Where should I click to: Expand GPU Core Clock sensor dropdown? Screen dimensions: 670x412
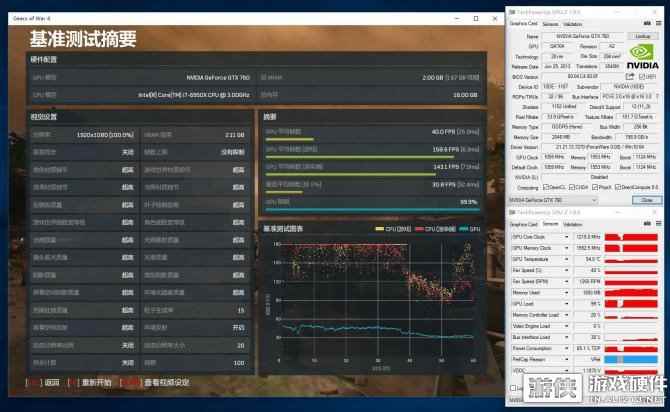click(x=567, y=237)
